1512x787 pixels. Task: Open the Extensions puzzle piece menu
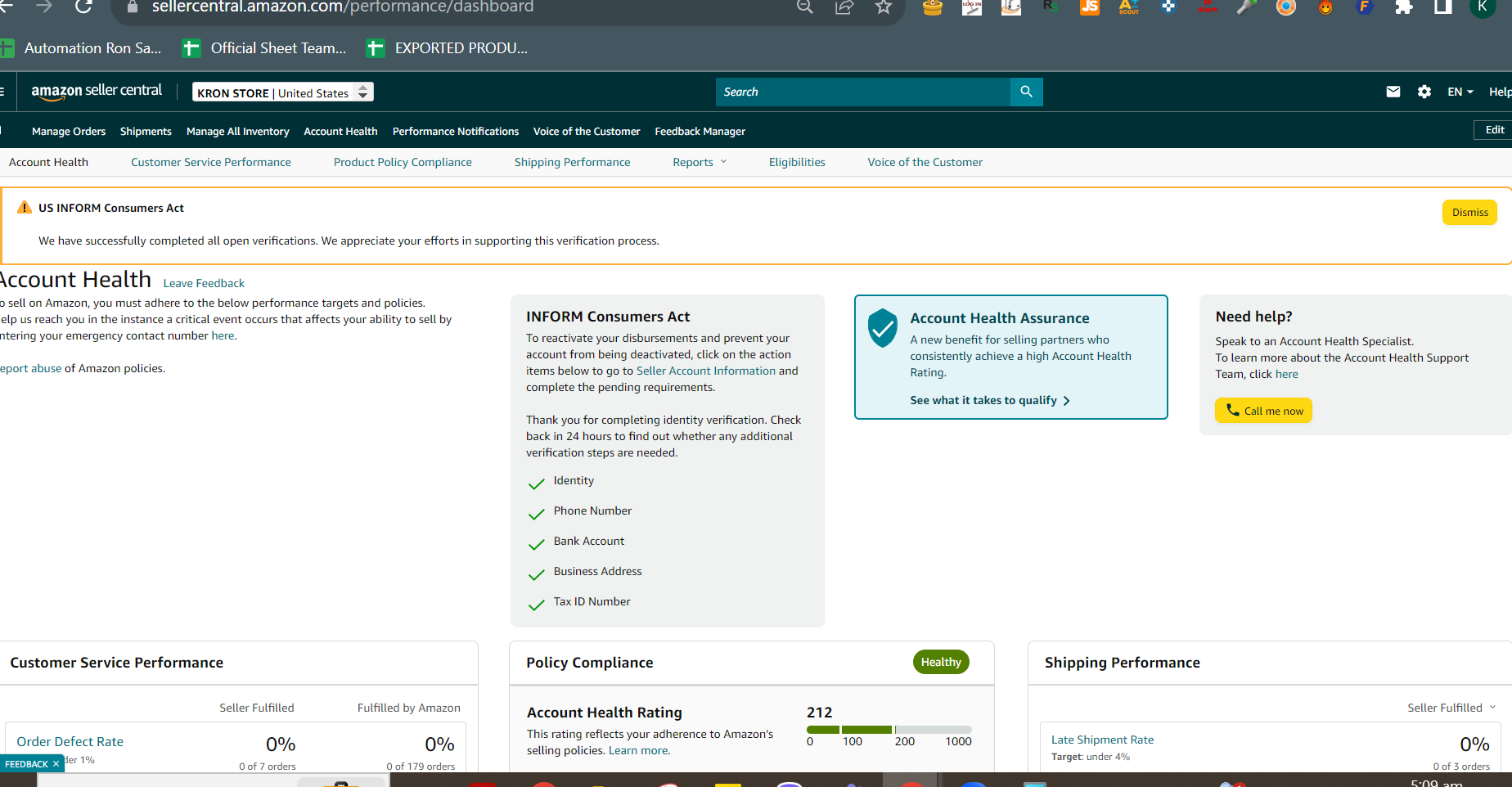click(x=1404, y=7)
